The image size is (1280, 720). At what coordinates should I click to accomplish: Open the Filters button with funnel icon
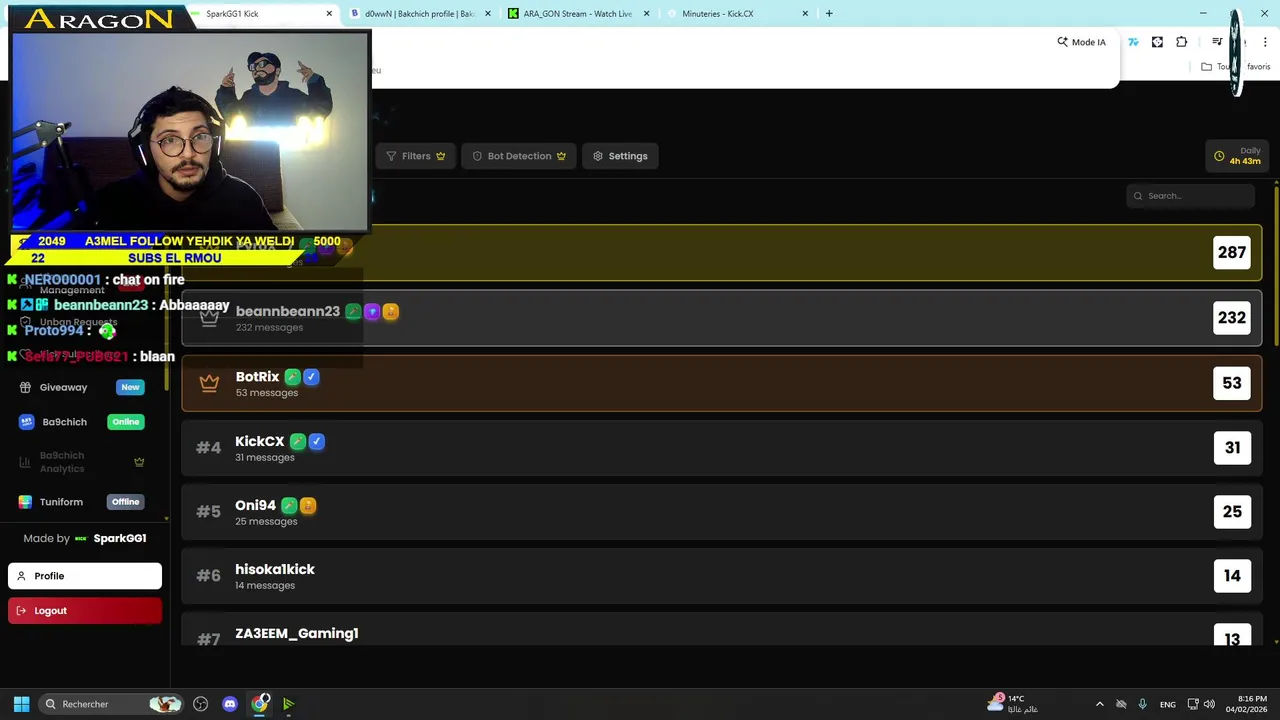click(416, 156)
